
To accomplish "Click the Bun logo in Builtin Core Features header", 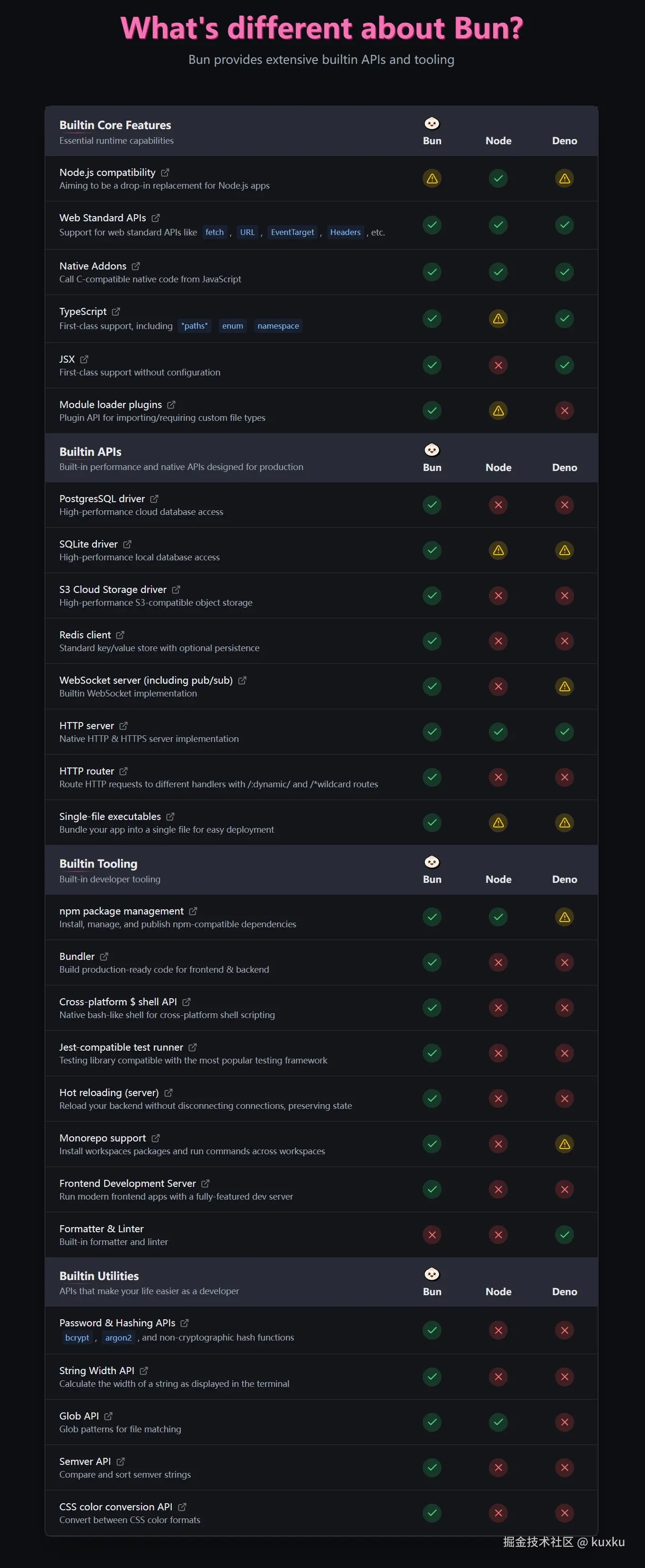I will point(432,123).
